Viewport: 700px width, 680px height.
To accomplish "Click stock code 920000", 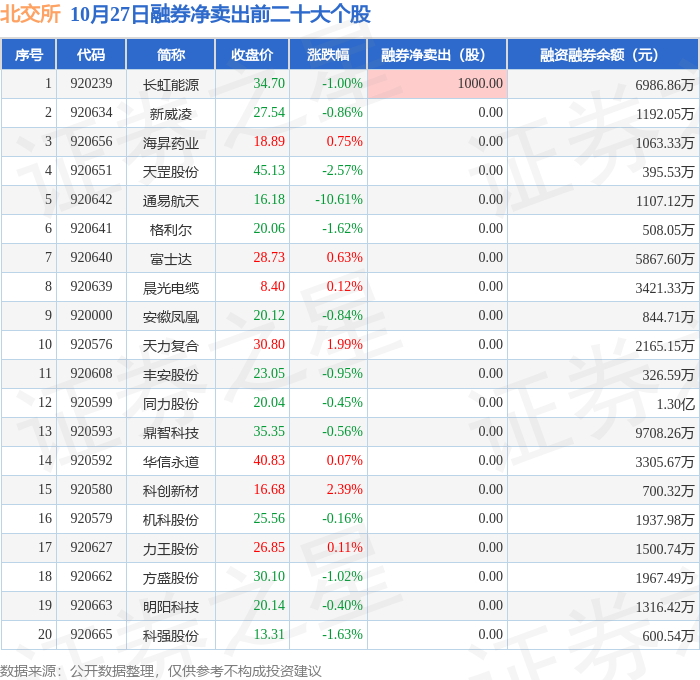I will [x=91, y=316].
